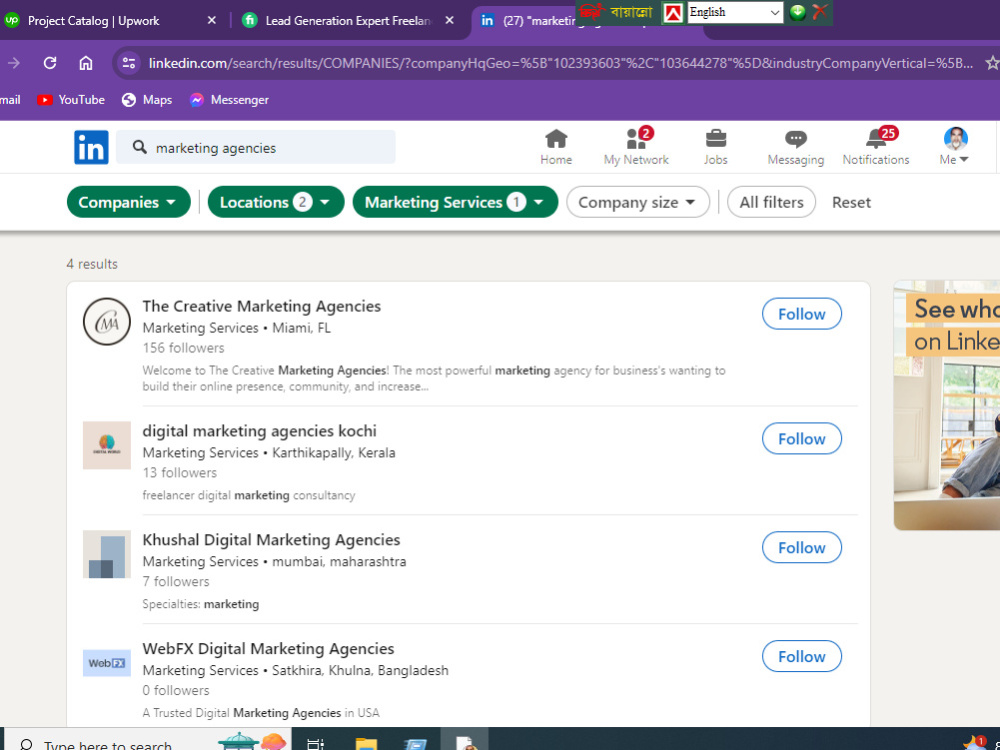This screenshot has height=750, width=1000.
Task: Open the Home icon in LinkedIn nav
Action: point(556,147)
